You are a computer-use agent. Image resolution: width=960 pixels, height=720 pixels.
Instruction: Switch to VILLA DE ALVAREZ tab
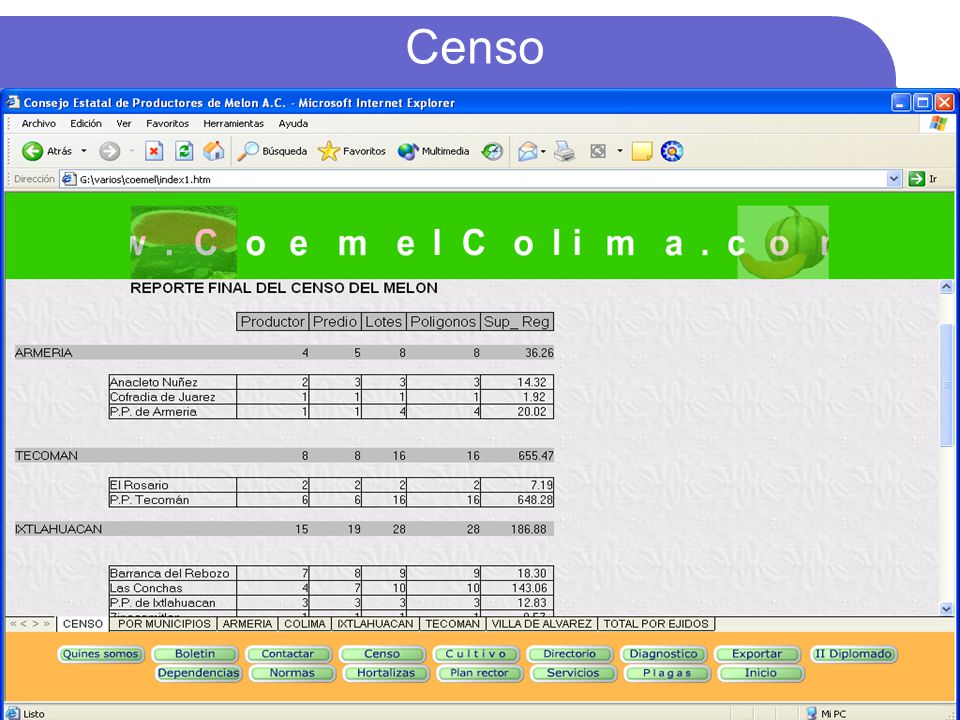tap(542, 624)
